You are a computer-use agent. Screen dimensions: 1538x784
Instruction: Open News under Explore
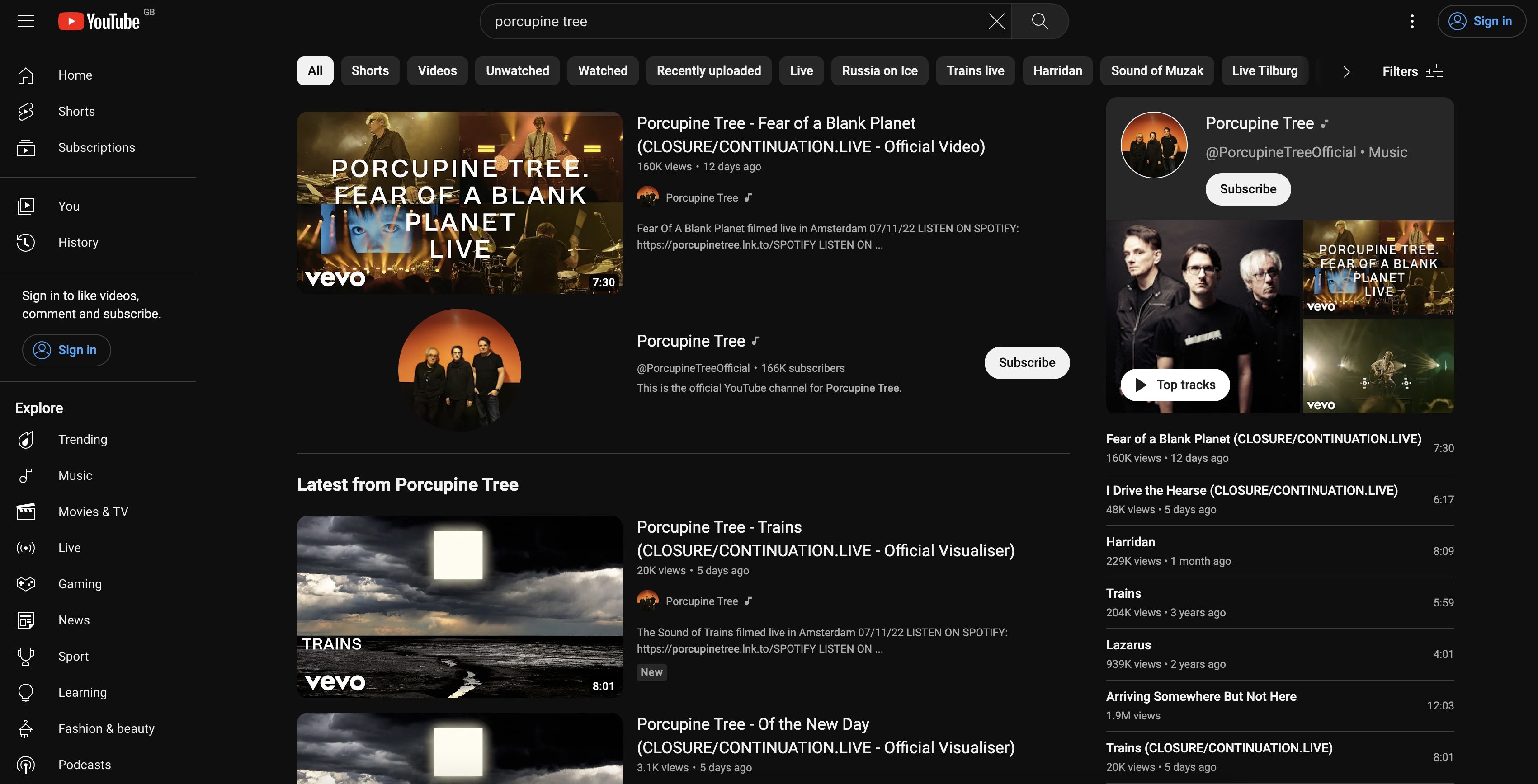98,620
